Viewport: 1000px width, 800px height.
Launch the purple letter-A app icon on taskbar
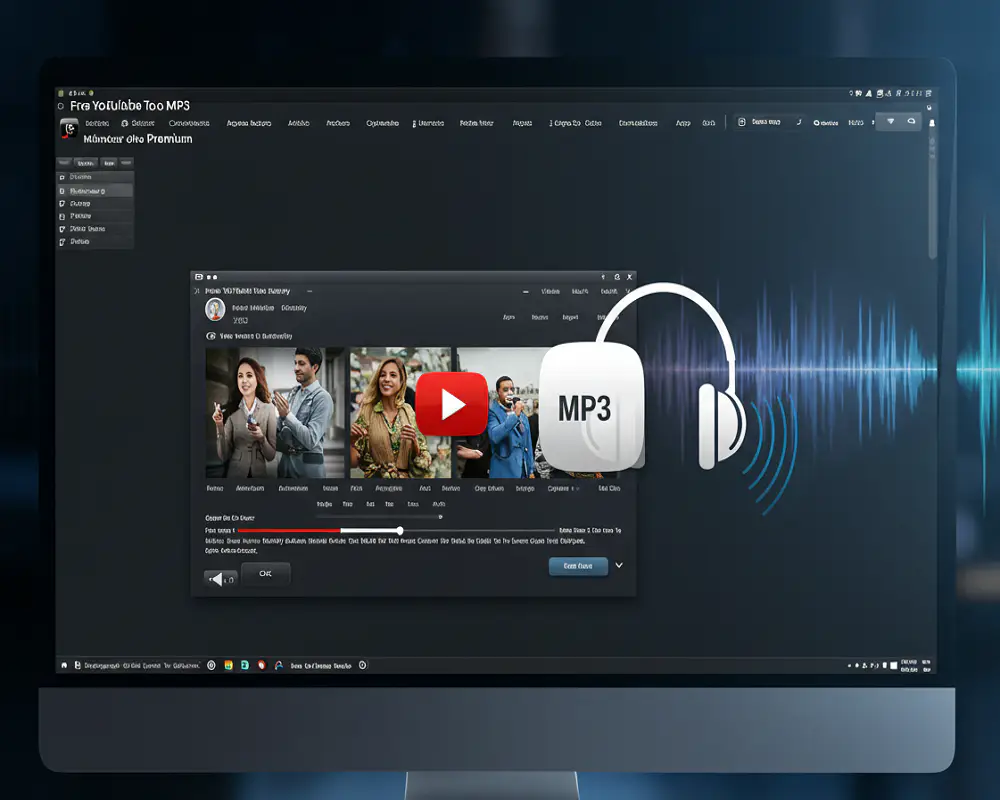click(278, 665)
